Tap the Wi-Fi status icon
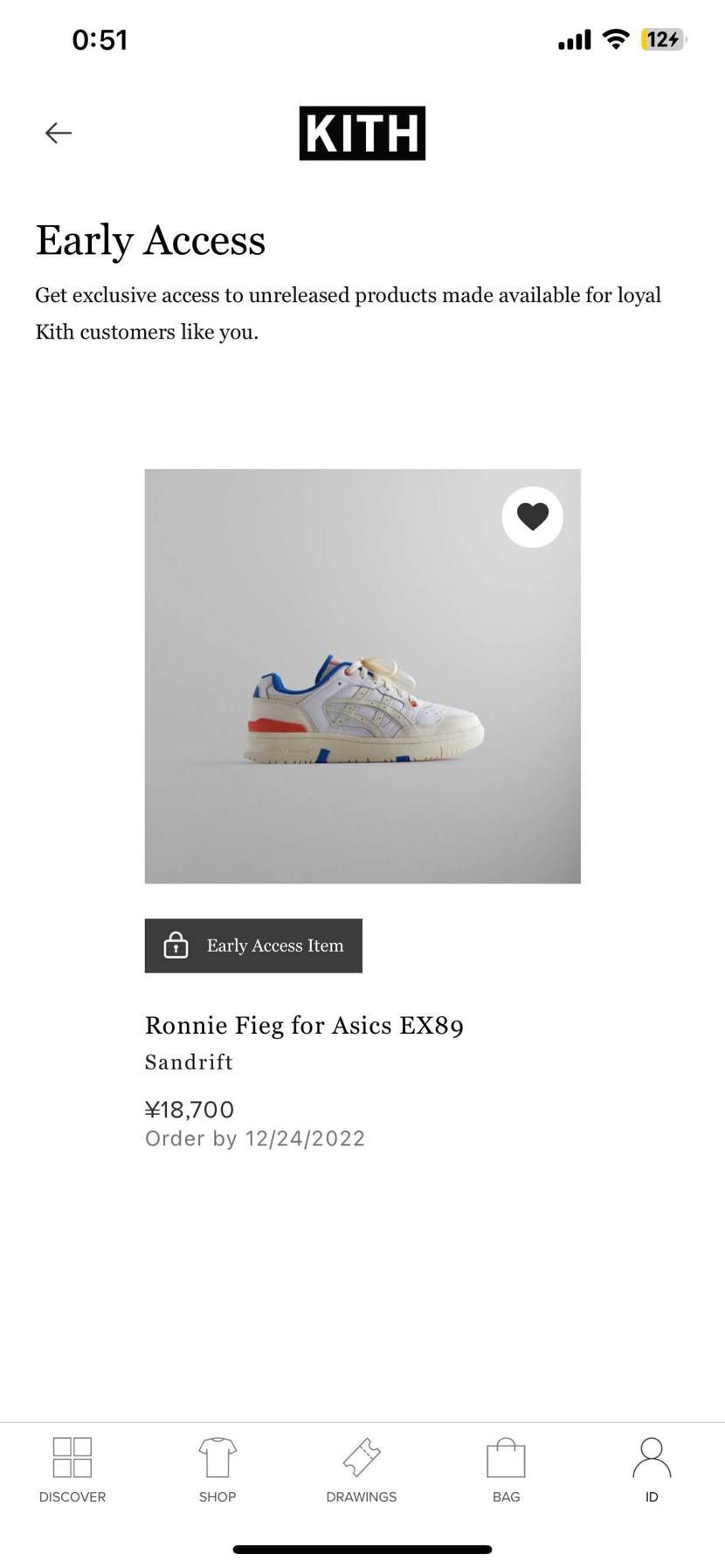The height and width of the screenshot is (1568, 725). pyautogui.click(x=616, y=39)
